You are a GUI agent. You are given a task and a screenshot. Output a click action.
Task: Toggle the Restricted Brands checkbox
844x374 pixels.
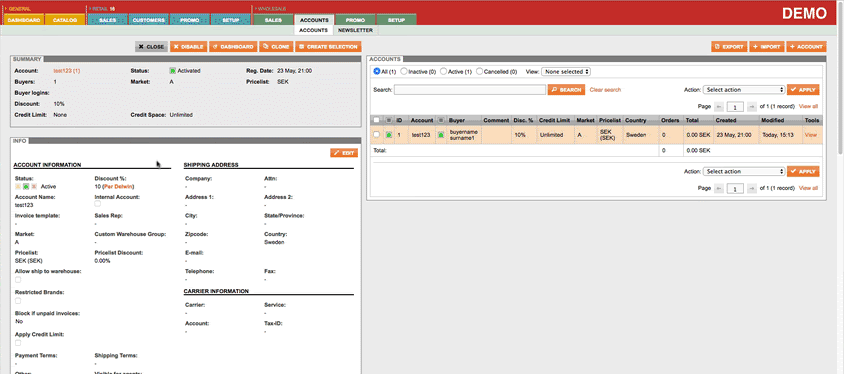tap(18, 301)
